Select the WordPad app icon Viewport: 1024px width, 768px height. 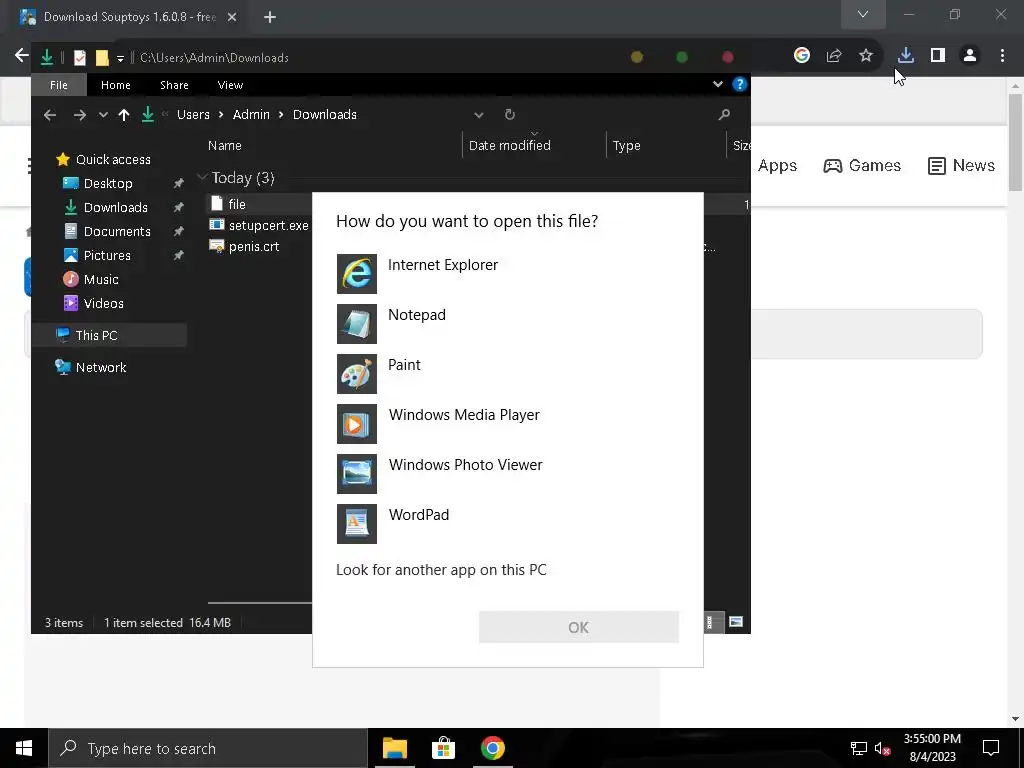click(357, 524)
